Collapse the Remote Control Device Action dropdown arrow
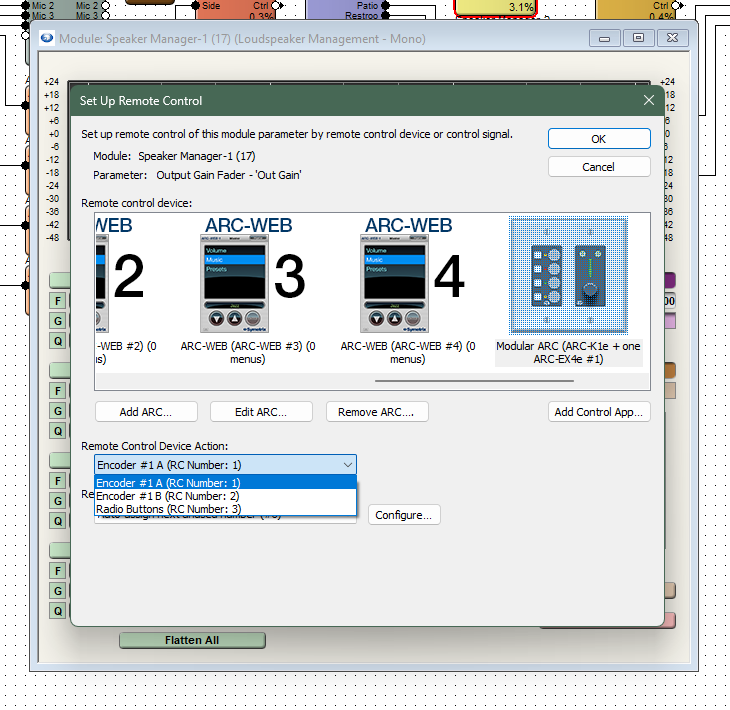 click(x=347, y=465)
